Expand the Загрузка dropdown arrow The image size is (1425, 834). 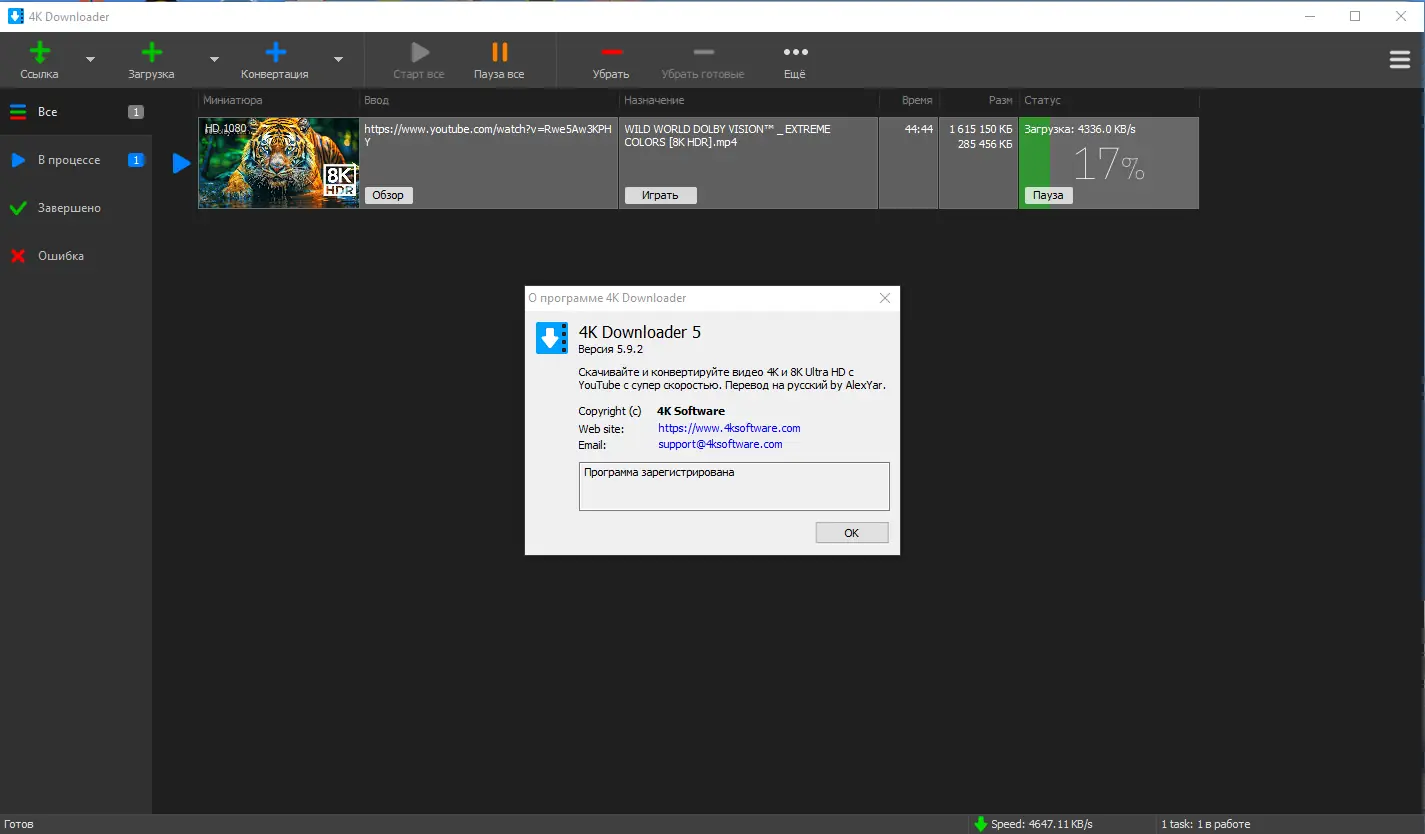pos(214,59)
